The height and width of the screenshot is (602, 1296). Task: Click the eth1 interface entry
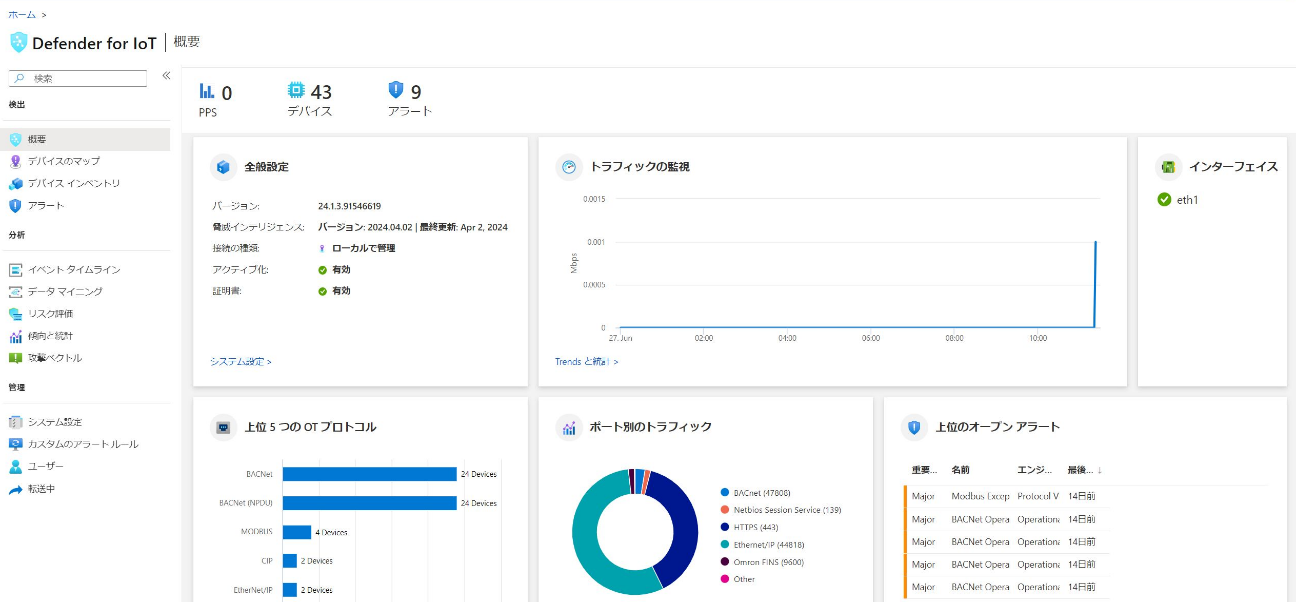[x=1178, y=199]
